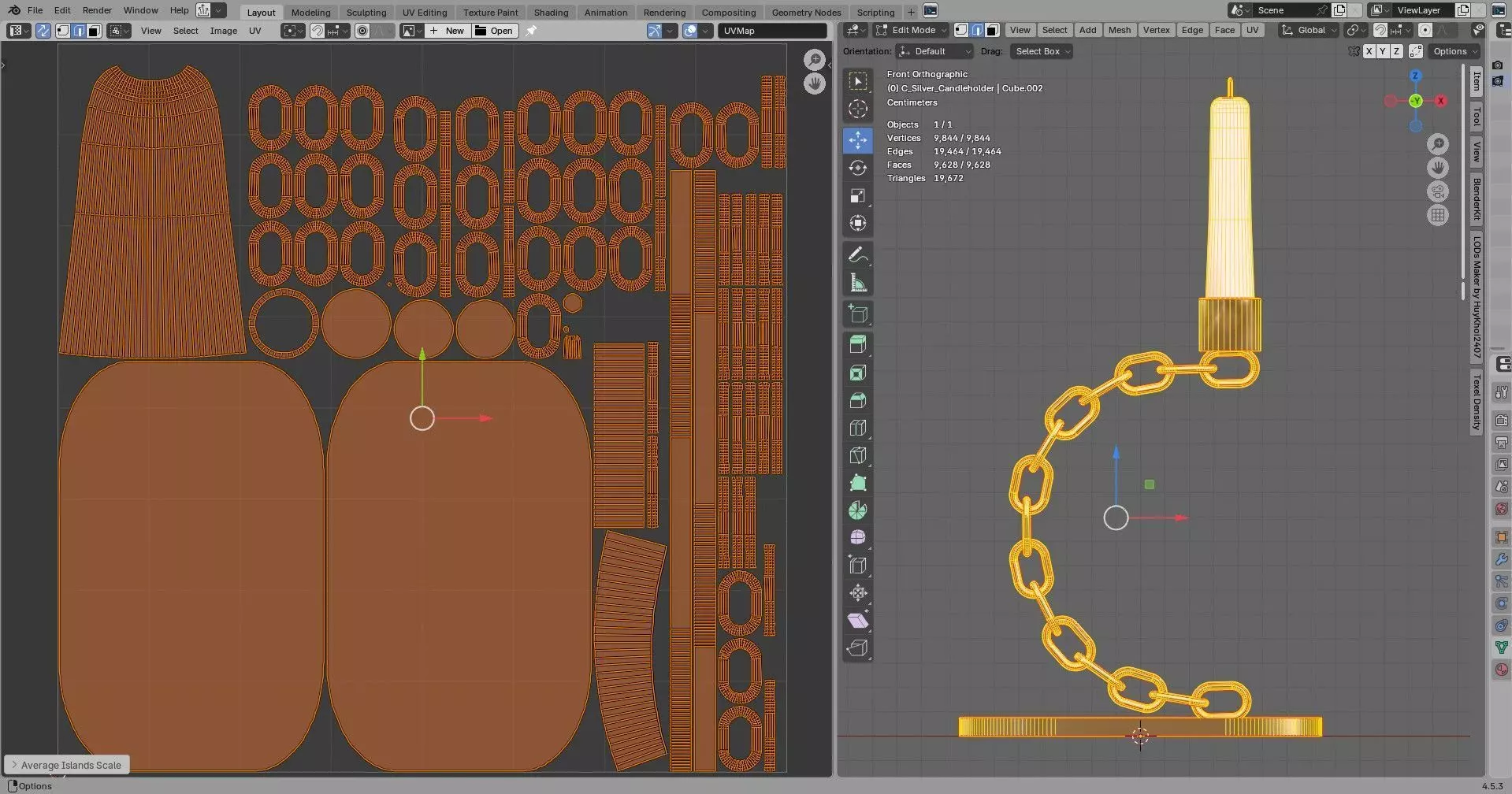Click the new scene button beside Scene

[x=1339, y=10]
